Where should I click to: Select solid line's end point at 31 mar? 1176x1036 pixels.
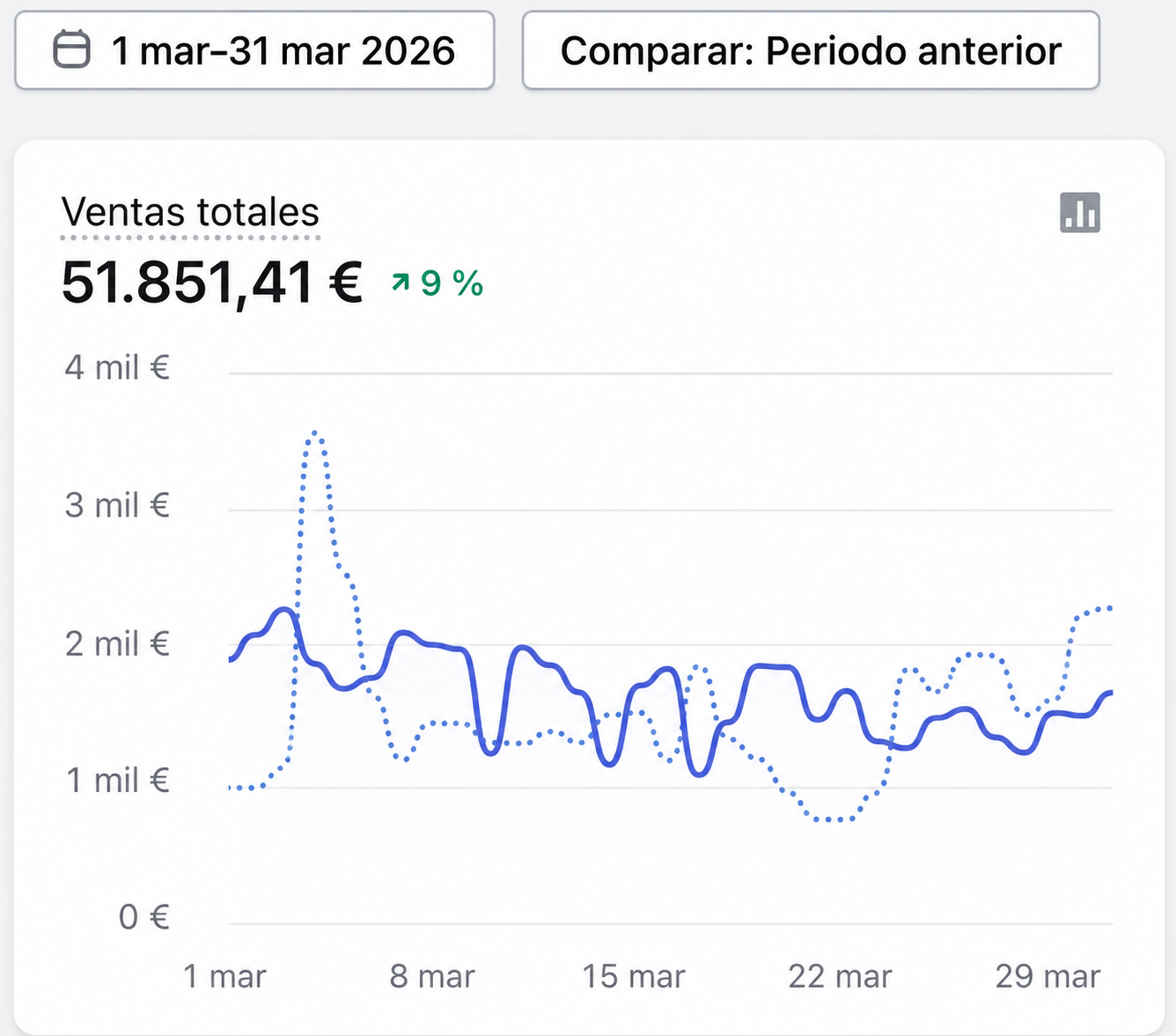[x=1111, y=693]
